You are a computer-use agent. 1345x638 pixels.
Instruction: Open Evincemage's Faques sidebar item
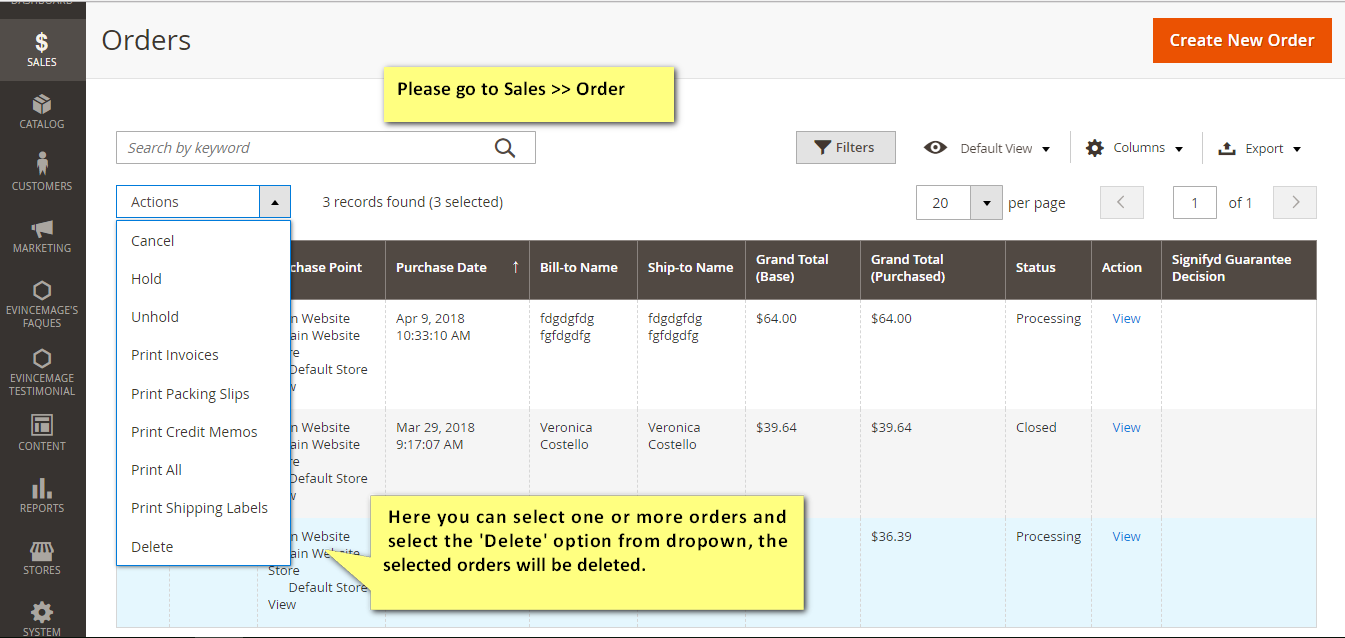(42, 304)
